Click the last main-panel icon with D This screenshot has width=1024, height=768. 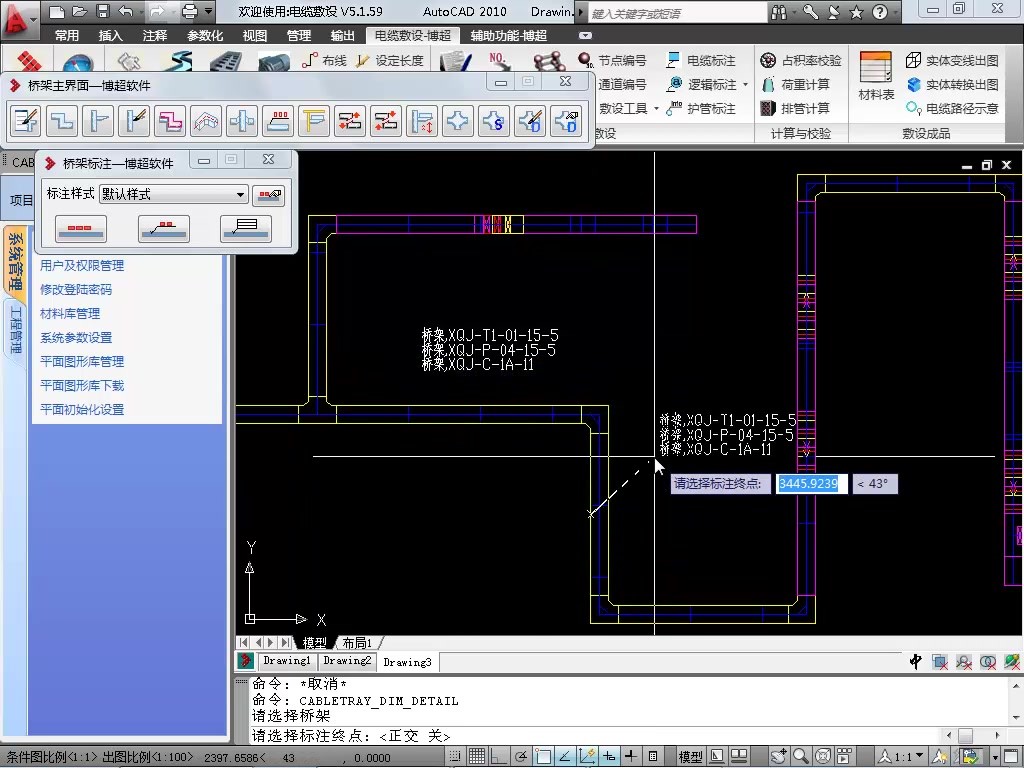pos(566,121)
